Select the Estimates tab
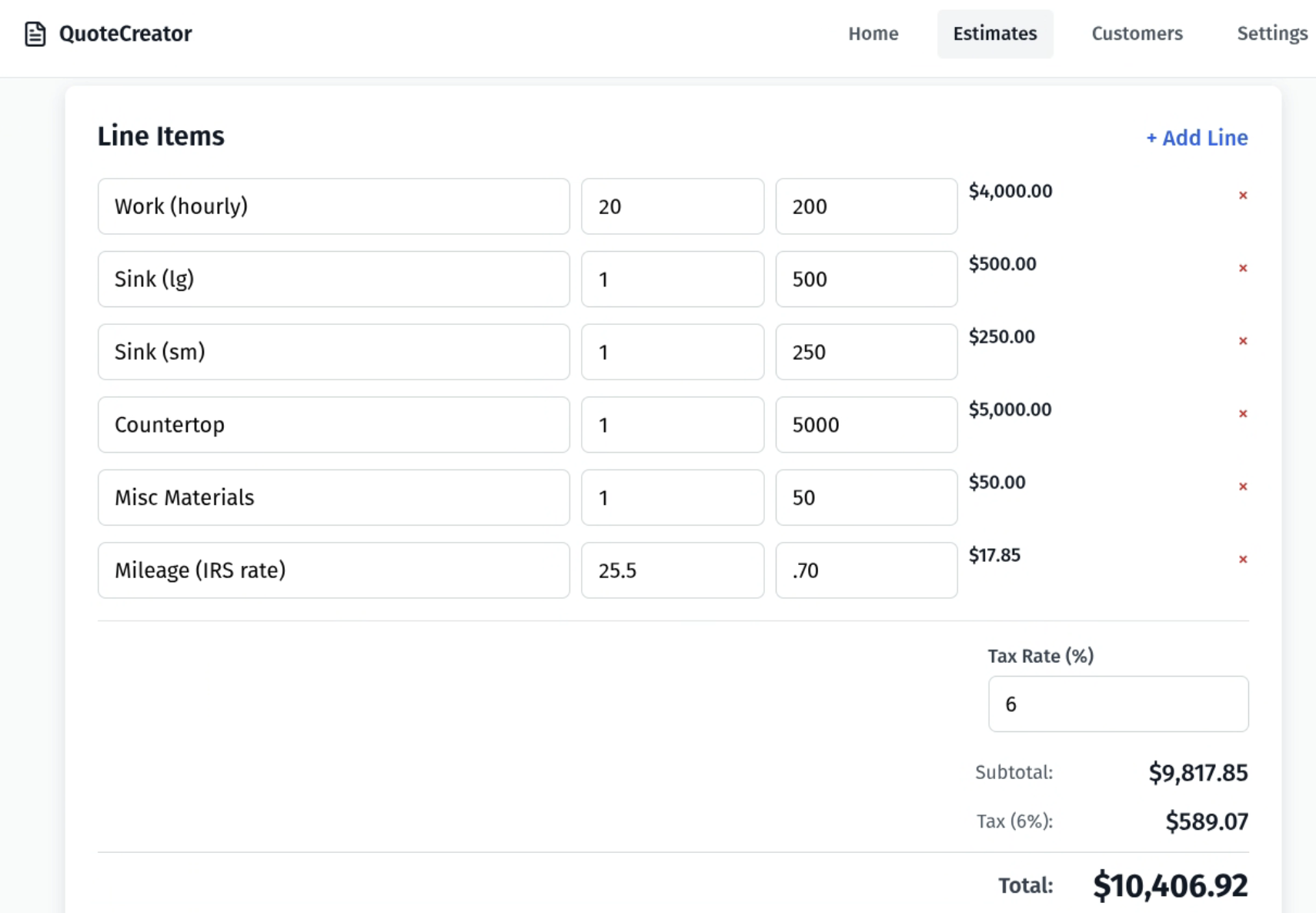 coord(994,33)
